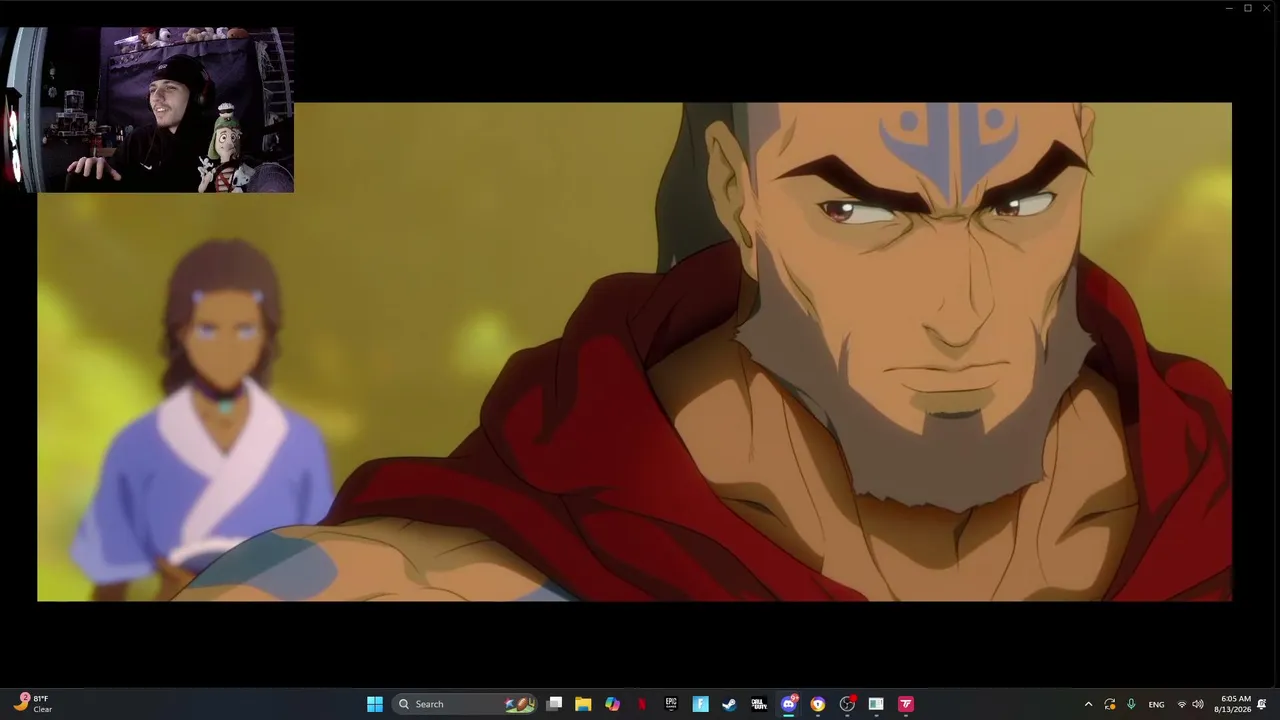The image size is (1280, 720).
Task: Click the green microphone tray icon
Action: [x=1131, y=704]
